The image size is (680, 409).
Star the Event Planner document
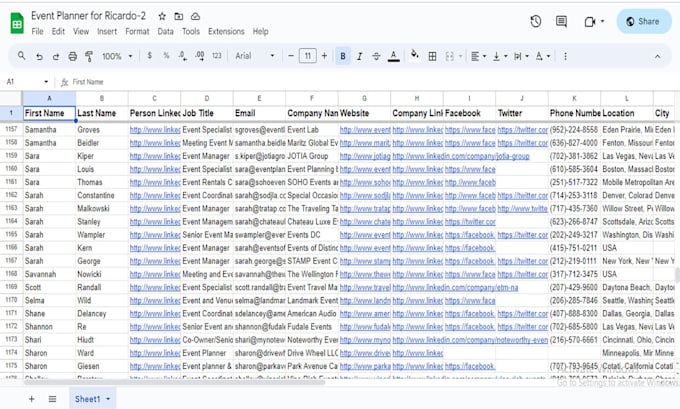click(x=162, y=16)
